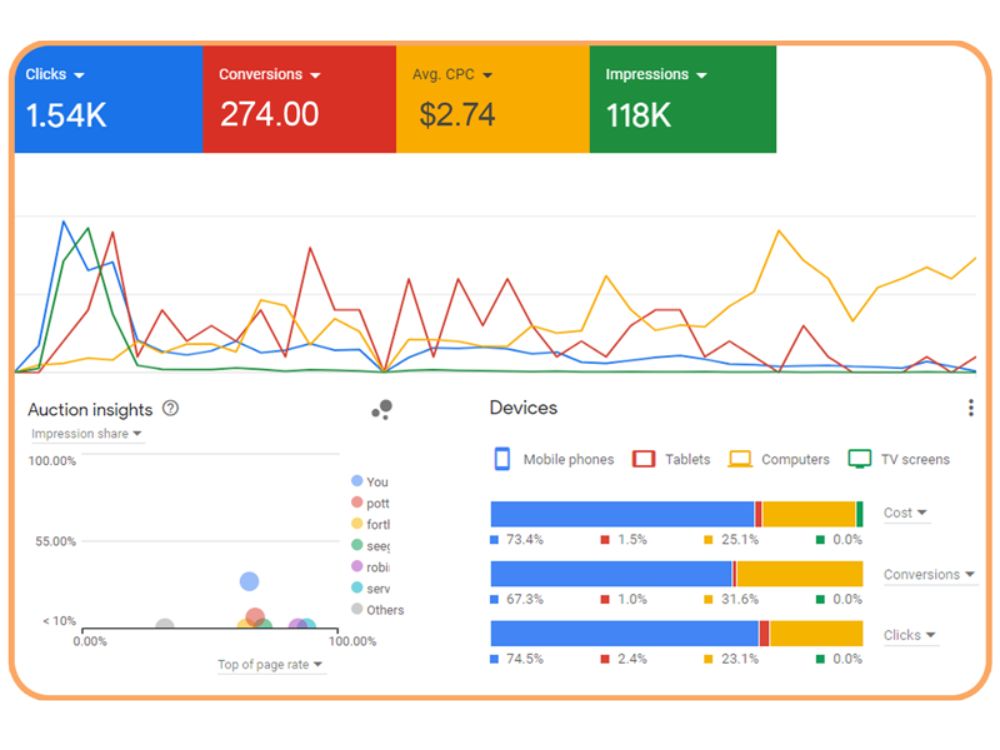Screen dimensions: 1000x750
Task: Click the teal serv legend dot
Action: point(357,587)
